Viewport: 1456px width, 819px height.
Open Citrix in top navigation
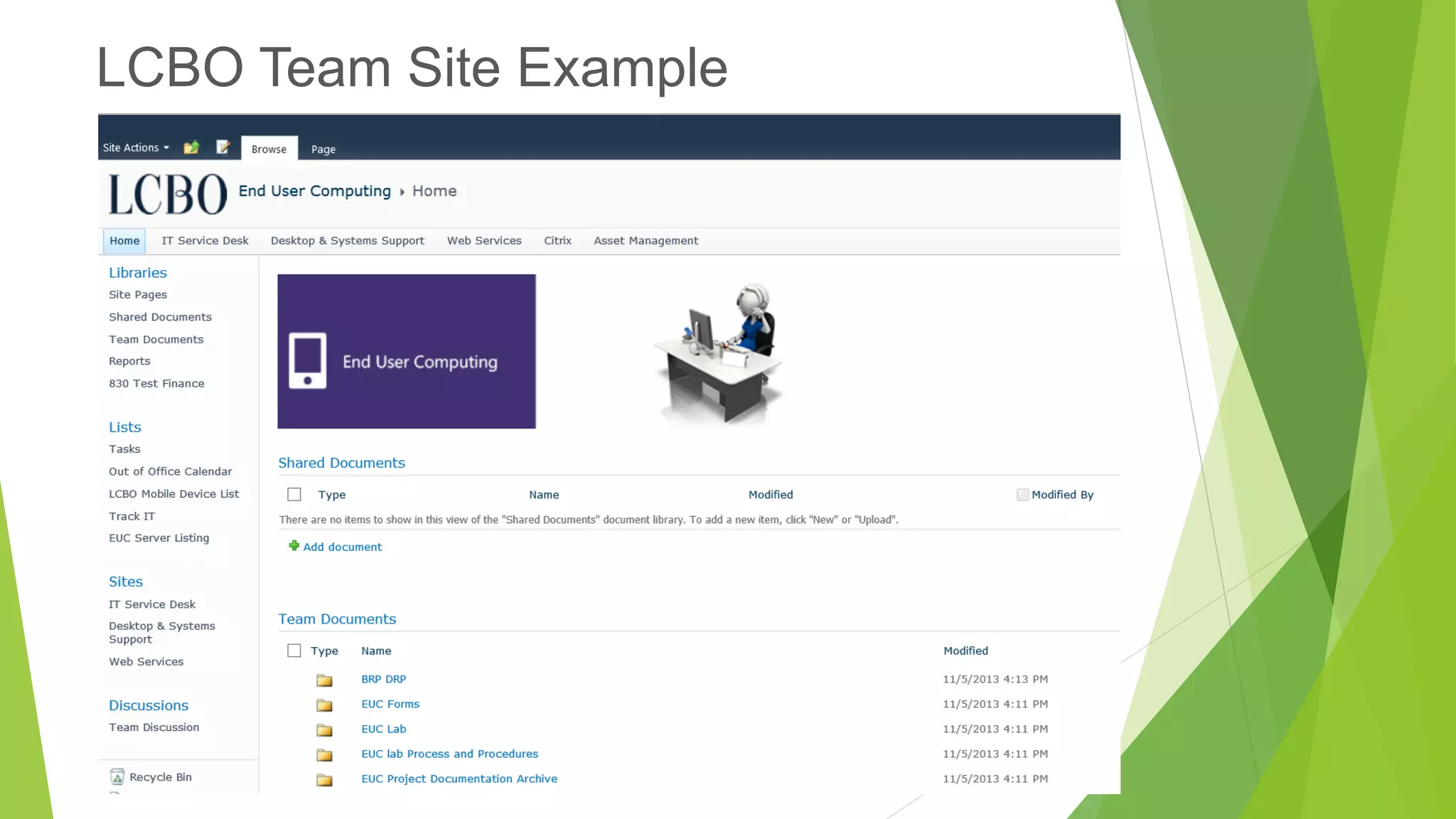pyautogui.click(x=557, y=241)
